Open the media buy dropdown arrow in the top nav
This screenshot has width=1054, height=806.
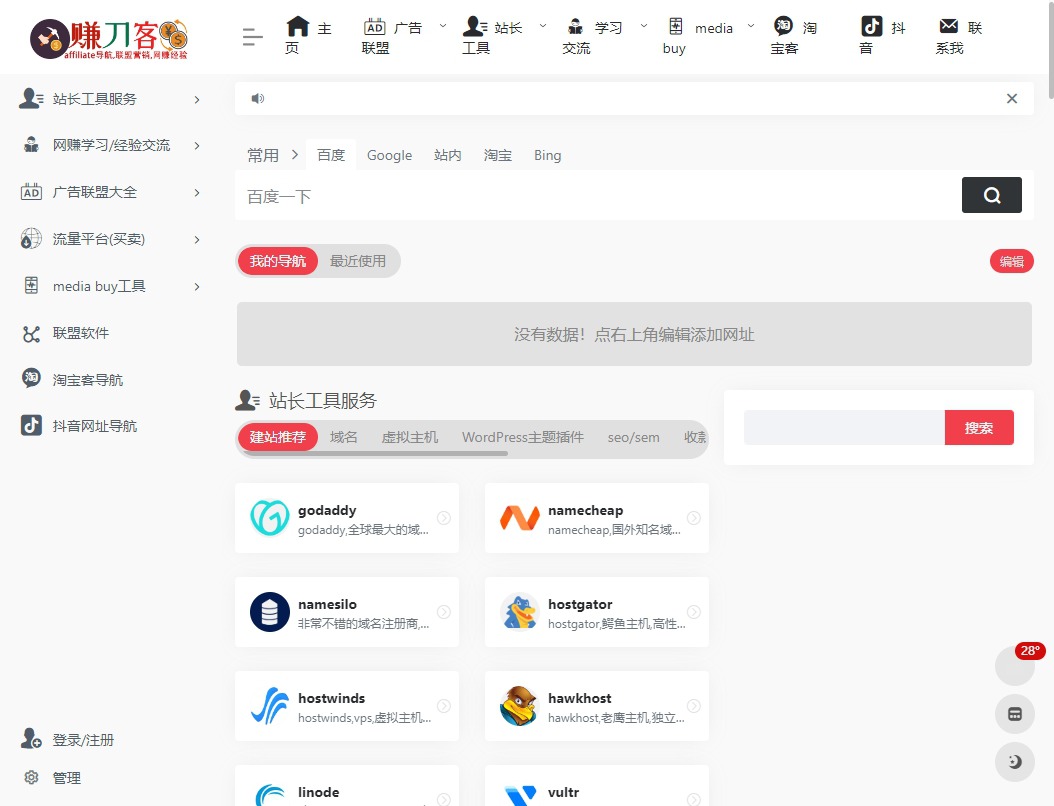point(751,26)
